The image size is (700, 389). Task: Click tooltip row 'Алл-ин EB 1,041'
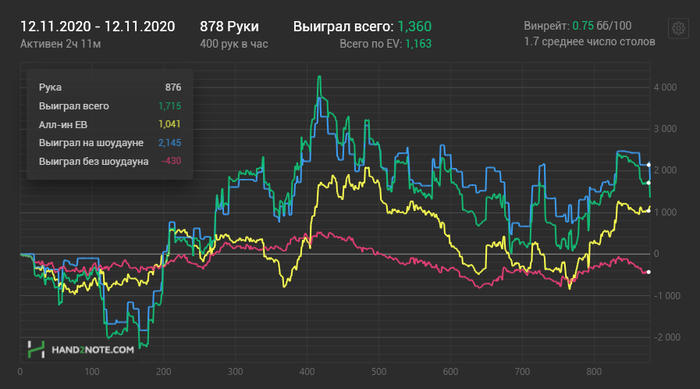coord(110,125)
